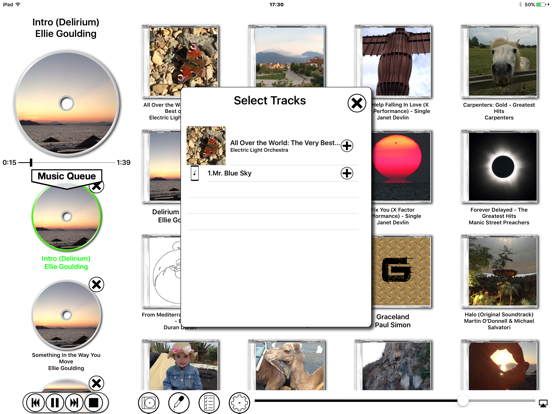
Task: Open the rocky cliff album cover
Action: point(394,365)
